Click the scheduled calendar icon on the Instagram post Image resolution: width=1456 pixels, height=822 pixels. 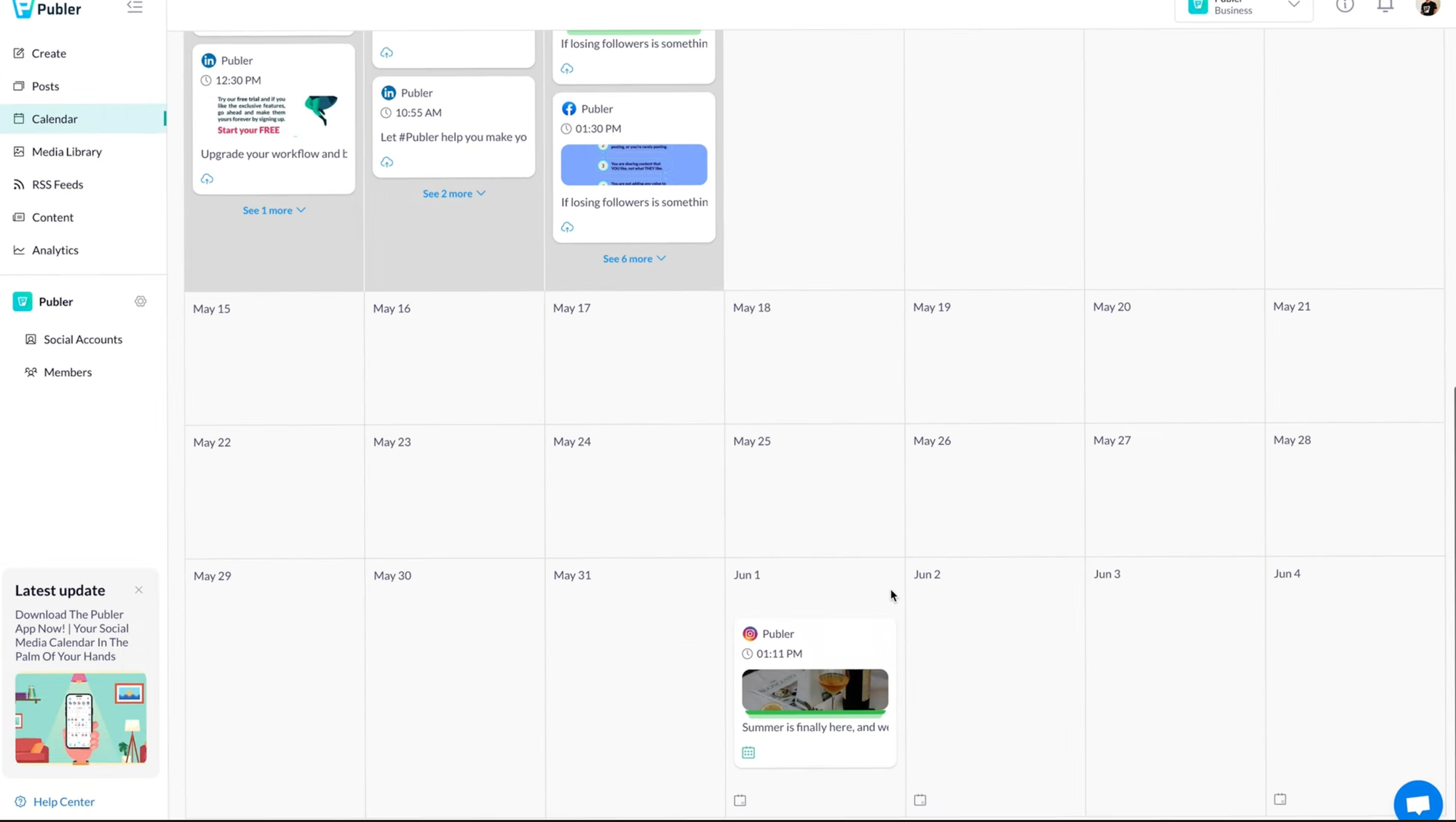[x=748, y=753]
